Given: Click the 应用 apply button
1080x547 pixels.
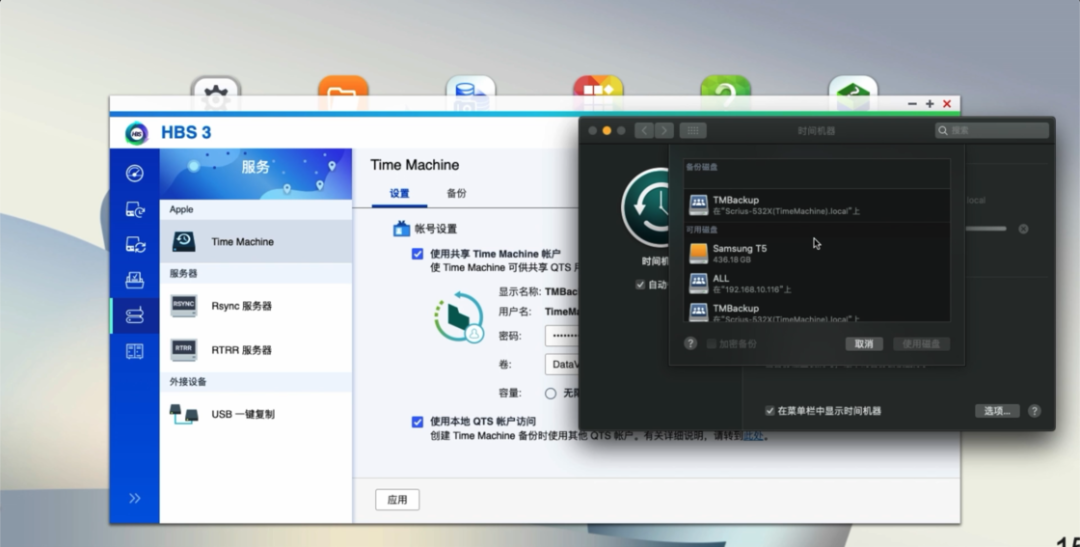Looking at the screenshot, I should tap(397, 500).
